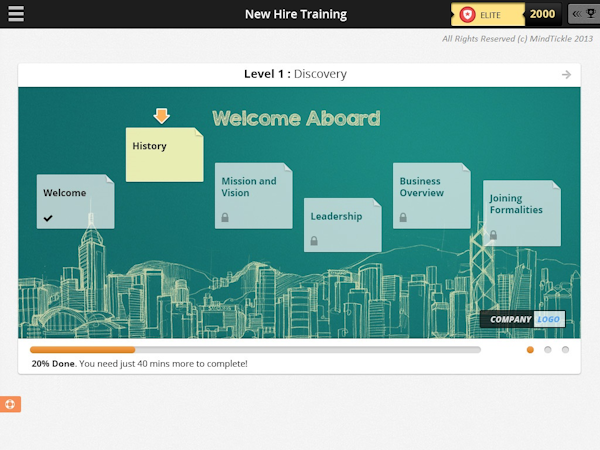Open the completed Welcome note
The image size is (600, 450).
point(75,202)
